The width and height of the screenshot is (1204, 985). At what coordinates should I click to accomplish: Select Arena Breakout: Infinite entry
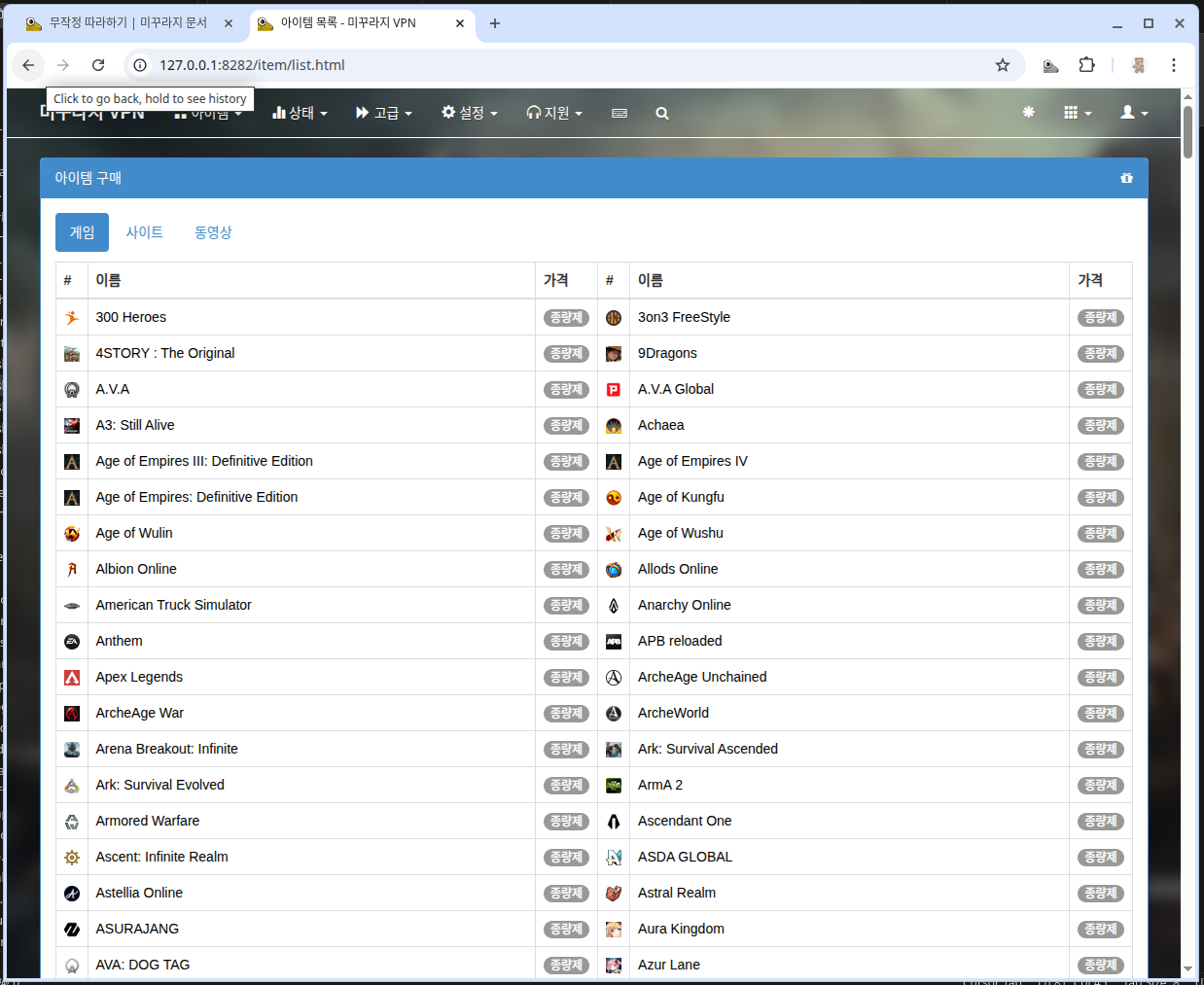(166, 749)
